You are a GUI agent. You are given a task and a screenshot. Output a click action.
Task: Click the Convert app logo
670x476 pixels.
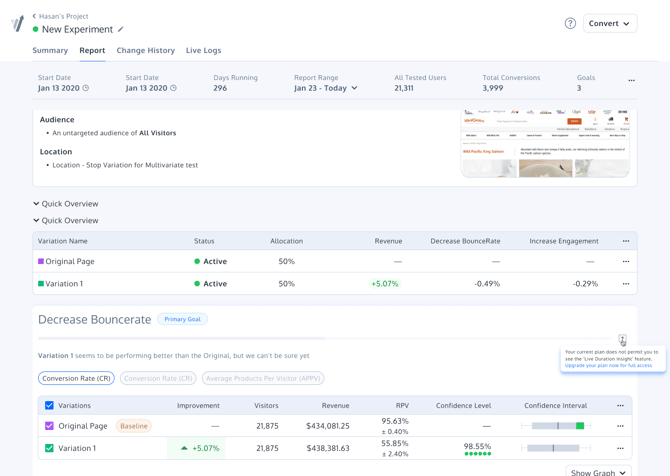coord(17,23)
